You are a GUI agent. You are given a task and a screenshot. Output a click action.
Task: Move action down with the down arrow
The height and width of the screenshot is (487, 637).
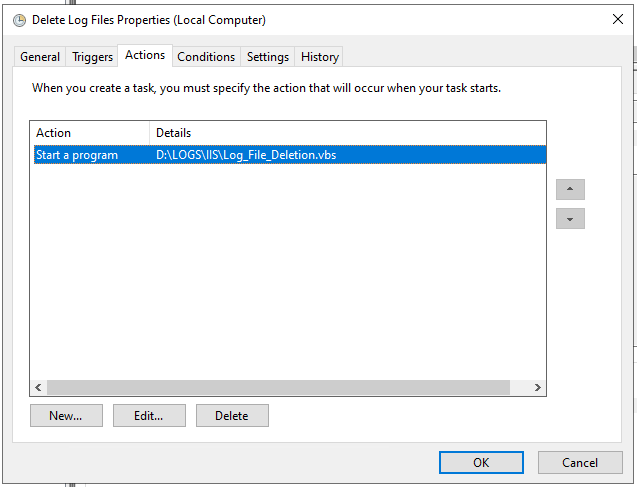pos(570,219)
